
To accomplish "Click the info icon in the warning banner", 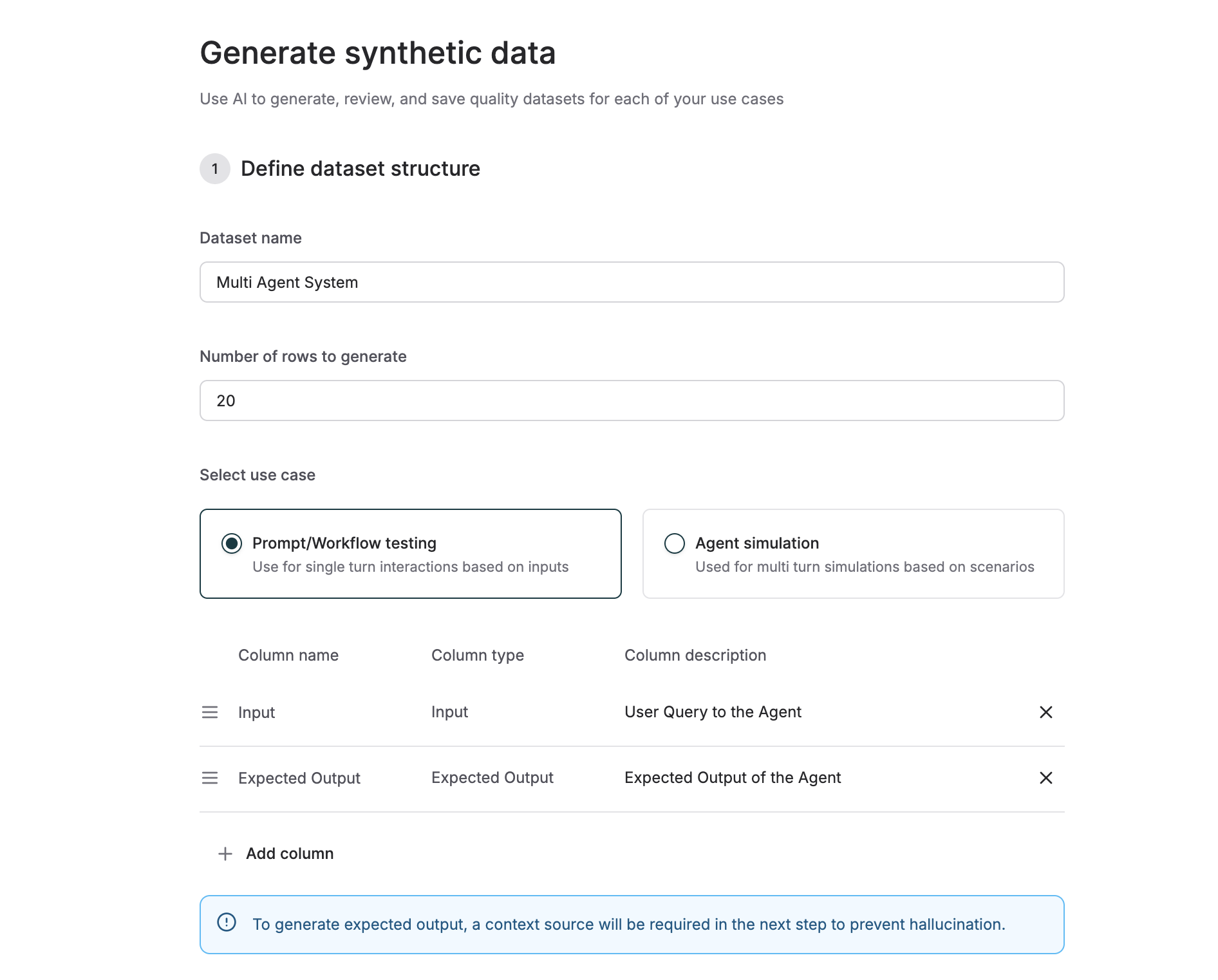I will click(227, 923).
